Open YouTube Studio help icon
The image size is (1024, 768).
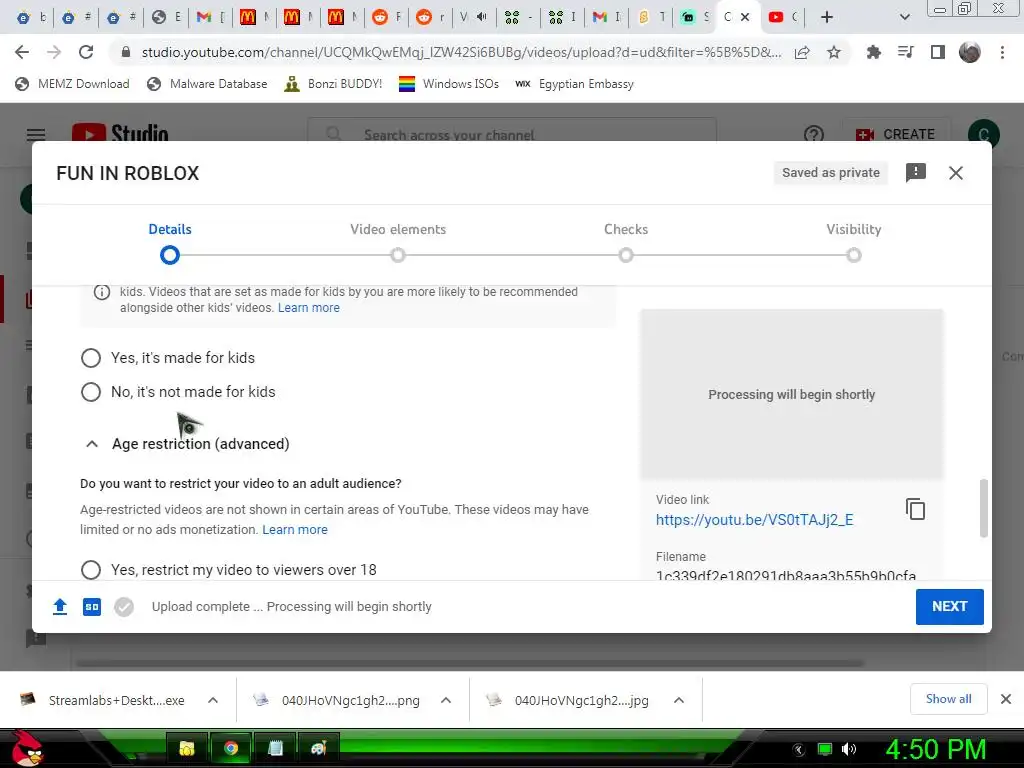coord(814,135)
